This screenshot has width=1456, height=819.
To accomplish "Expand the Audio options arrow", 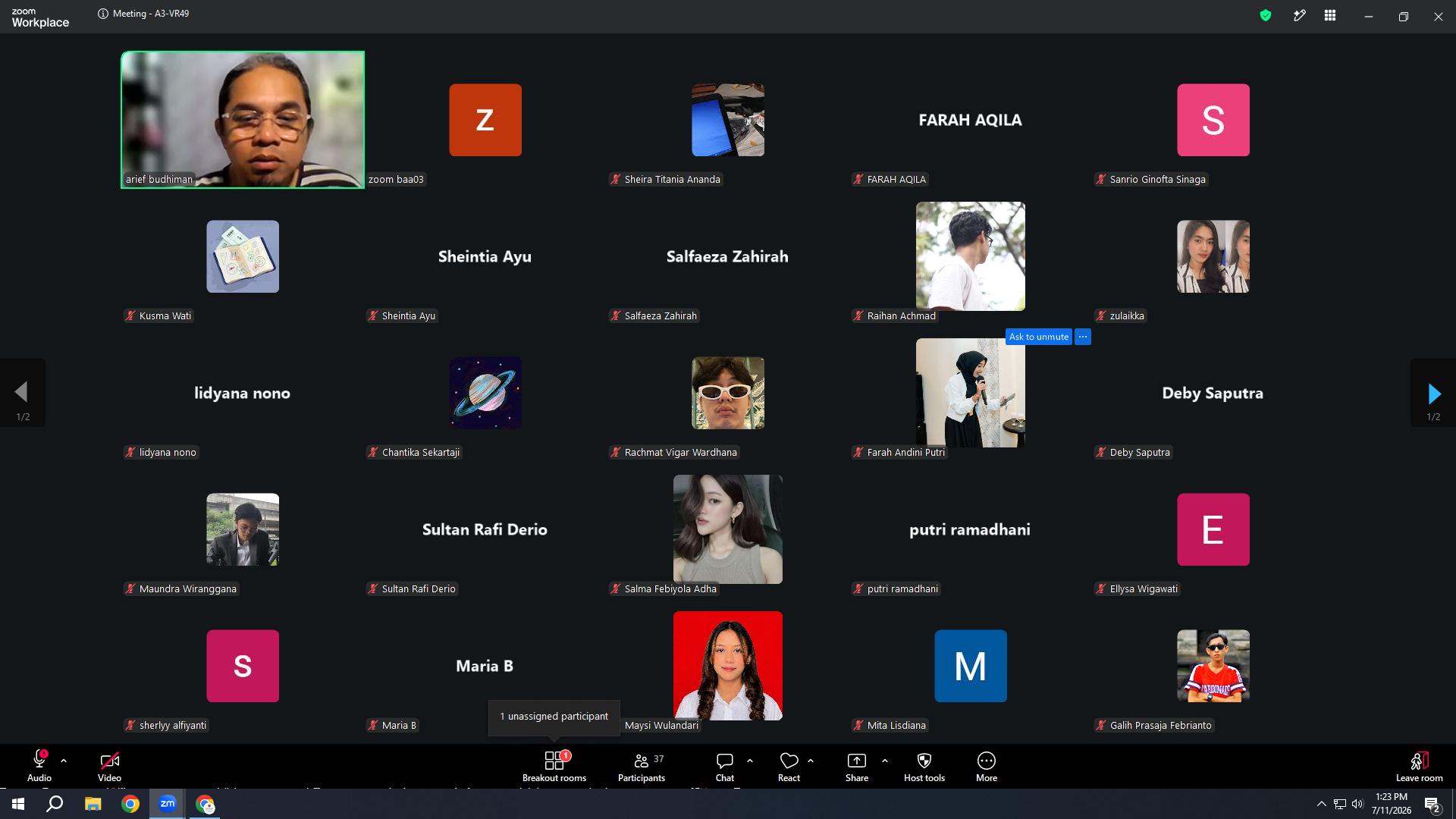I will click(x=64, y=760).
